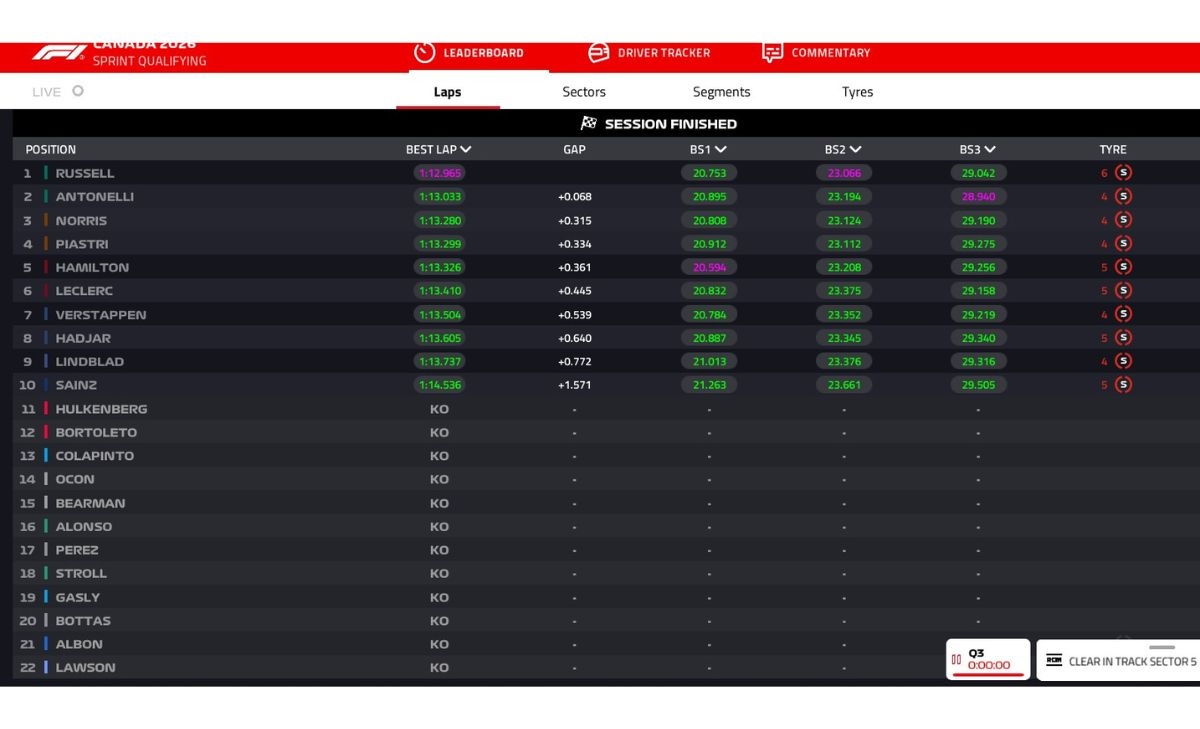Viewport: 1200px width, 729px height.
Task: Click Leclerc's soft tyre icon
Action: pyautogui.click(x=1123, y=291)
